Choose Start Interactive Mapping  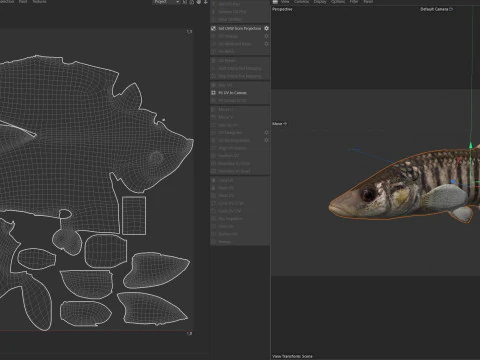point(240,68)
